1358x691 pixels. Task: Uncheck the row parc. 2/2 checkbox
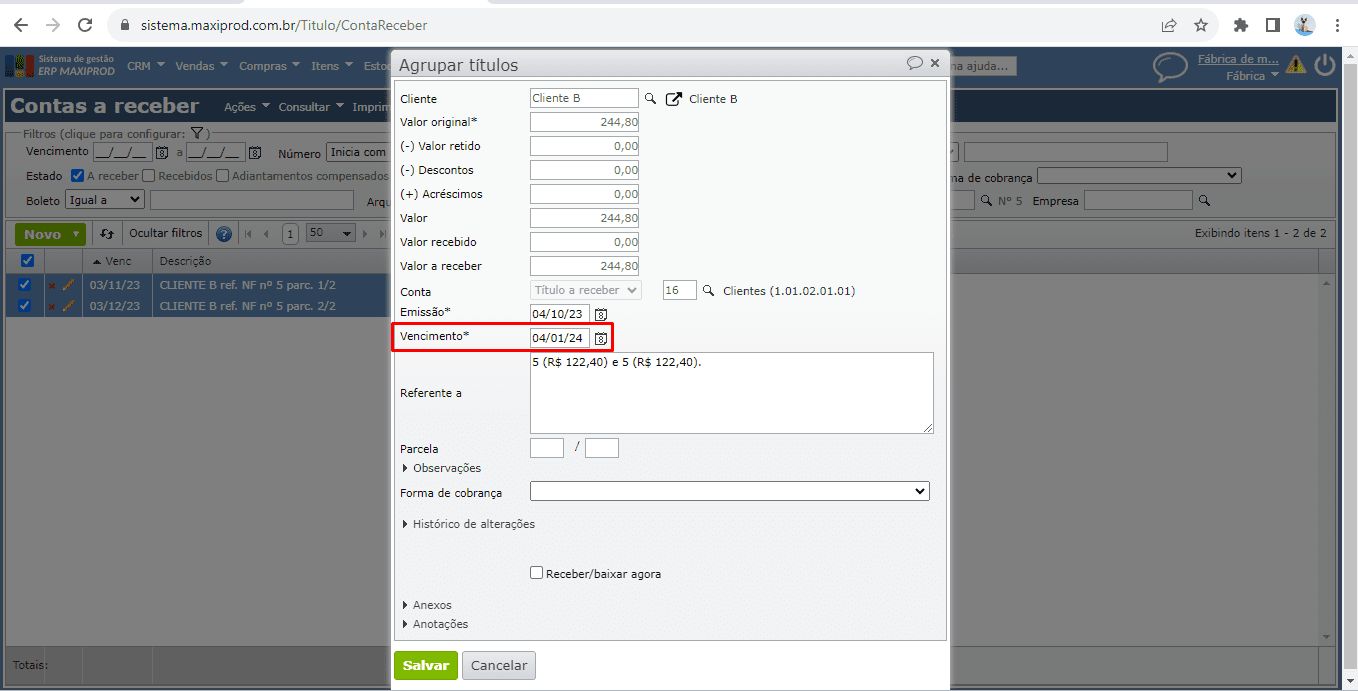click(25, 306)
